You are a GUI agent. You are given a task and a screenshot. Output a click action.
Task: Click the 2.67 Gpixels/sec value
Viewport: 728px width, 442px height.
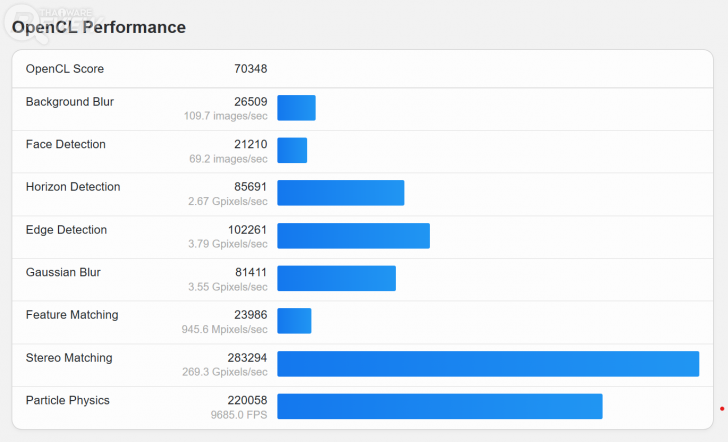(x=228, y=202)
